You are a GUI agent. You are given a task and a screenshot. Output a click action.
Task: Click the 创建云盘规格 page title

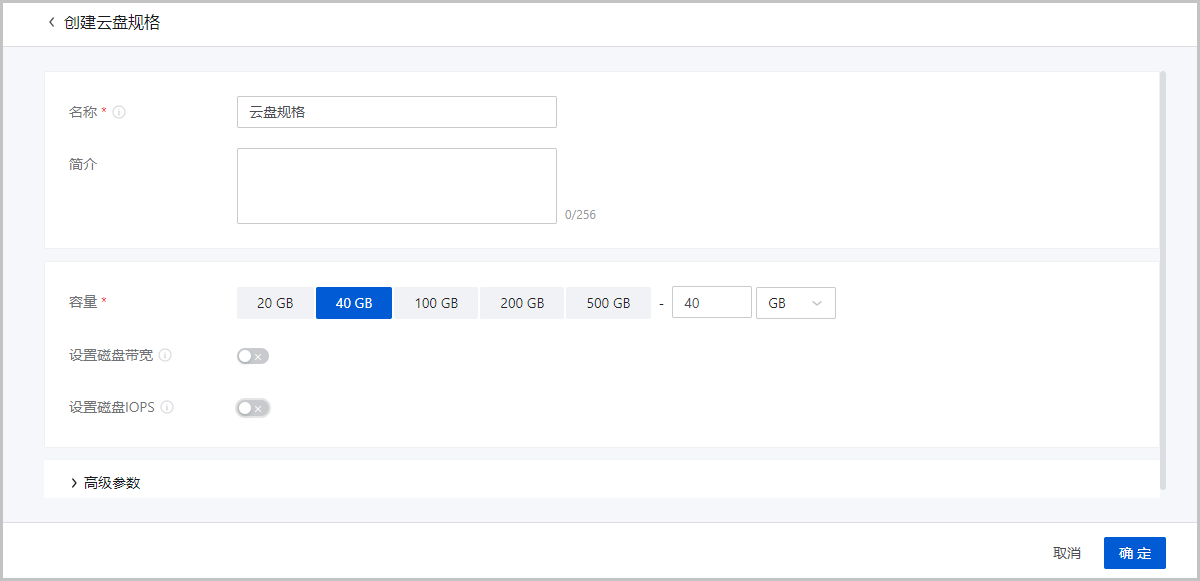point(112,23)
